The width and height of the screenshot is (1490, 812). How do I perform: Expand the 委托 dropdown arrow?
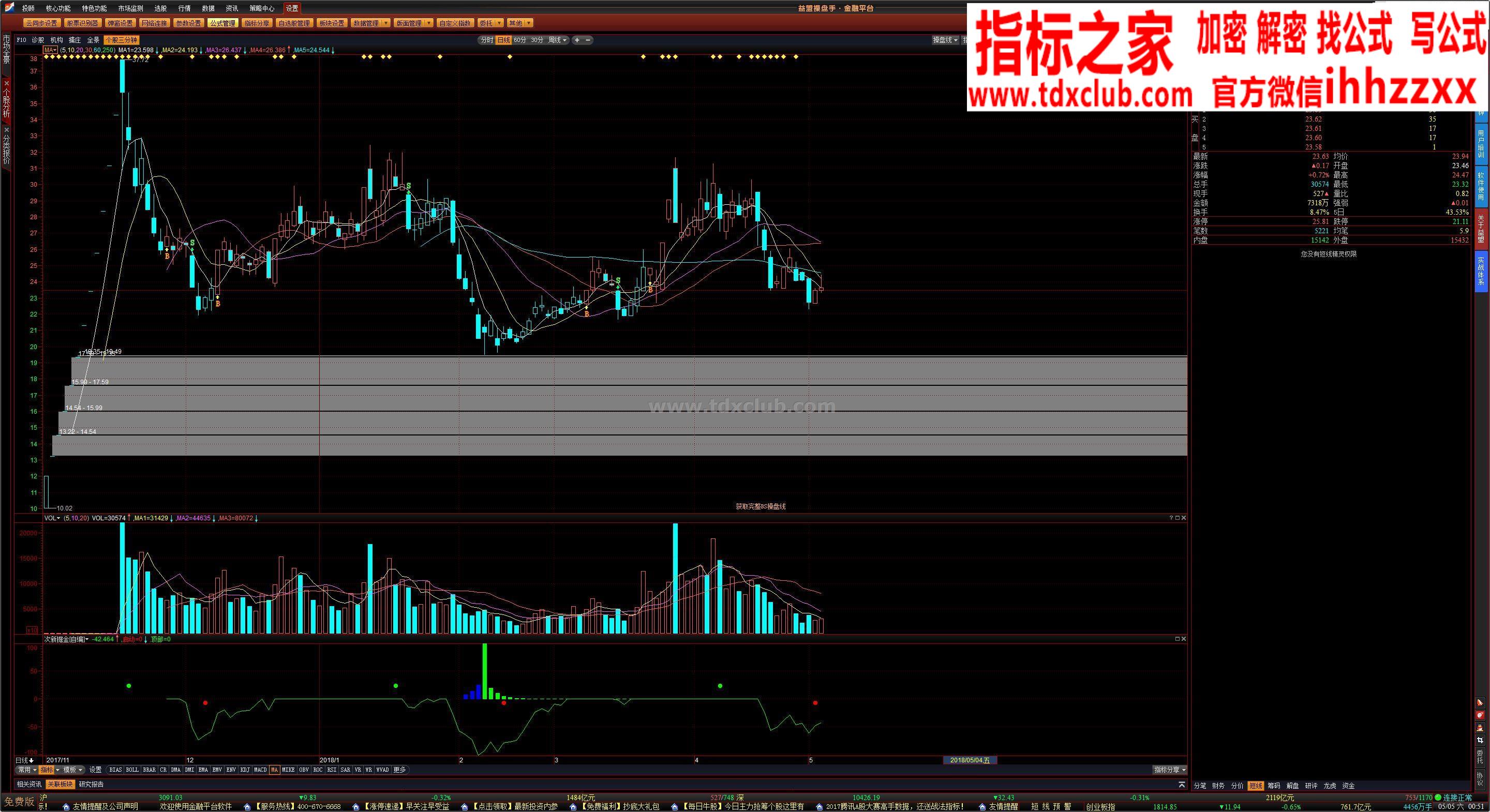[x=499, y=23]
